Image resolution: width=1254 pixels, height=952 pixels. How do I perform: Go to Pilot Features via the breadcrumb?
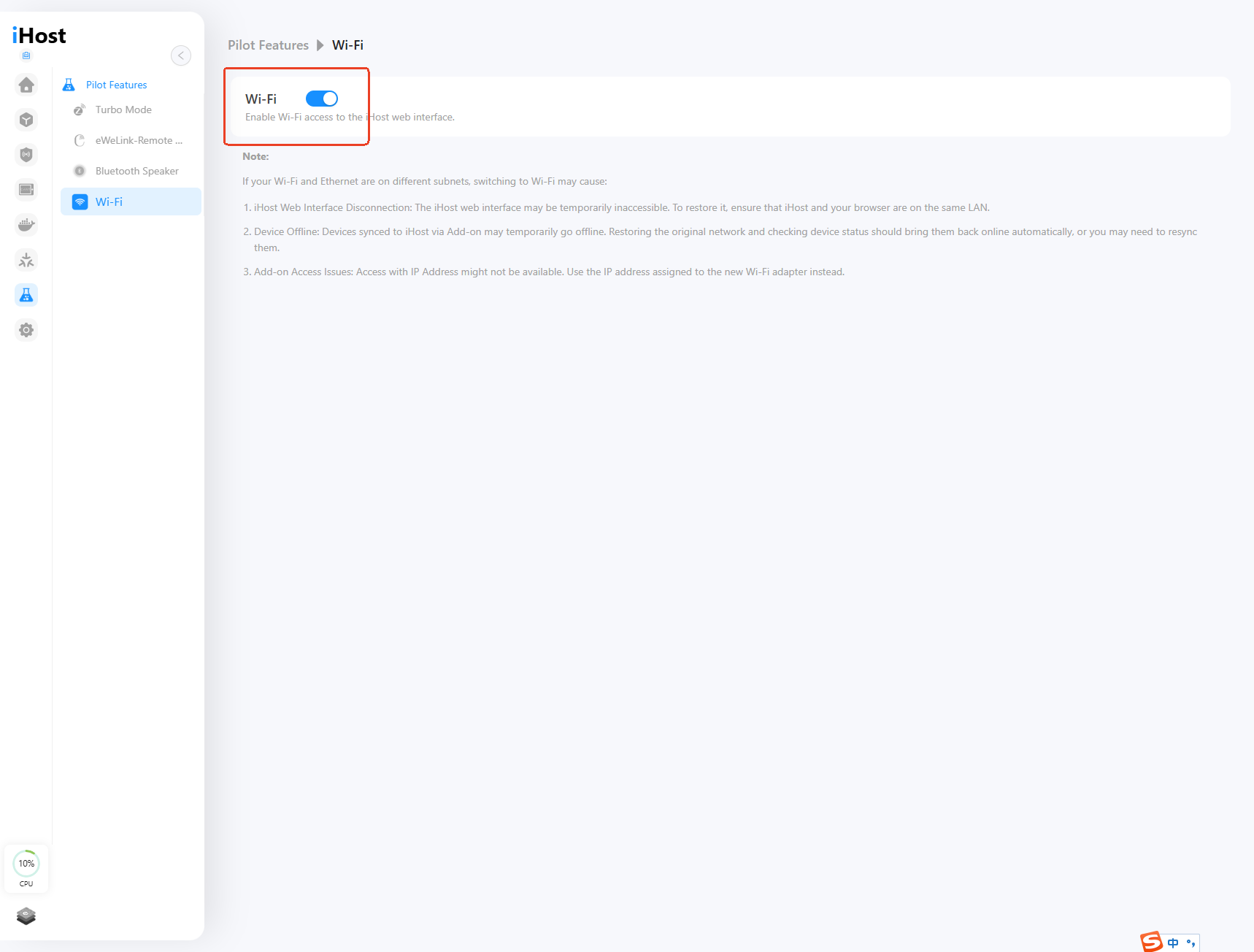point(268,45)
